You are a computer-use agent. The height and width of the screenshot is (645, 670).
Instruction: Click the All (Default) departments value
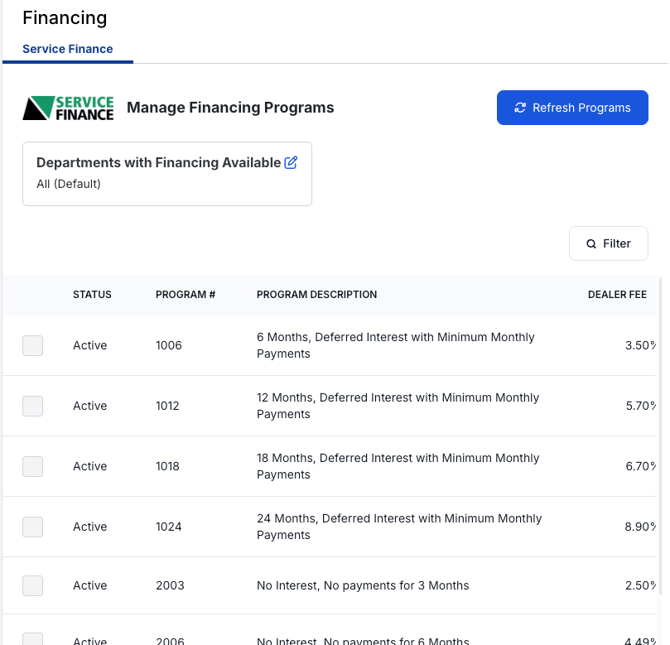[68, 184]
